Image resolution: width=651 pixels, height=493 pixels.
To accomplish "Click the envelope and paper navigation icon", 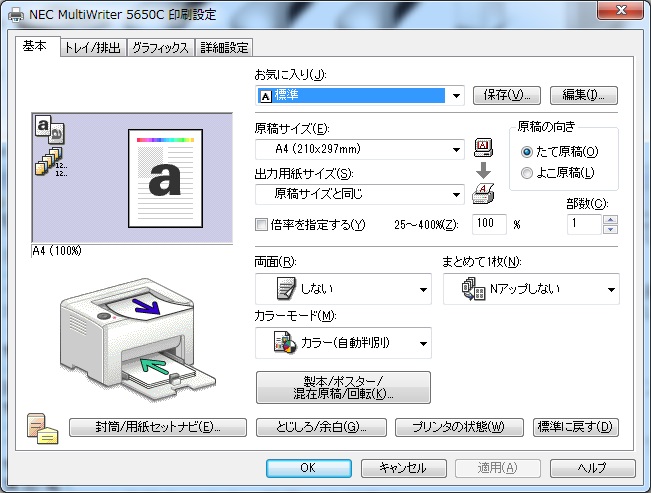I will [x=42, y=428].
